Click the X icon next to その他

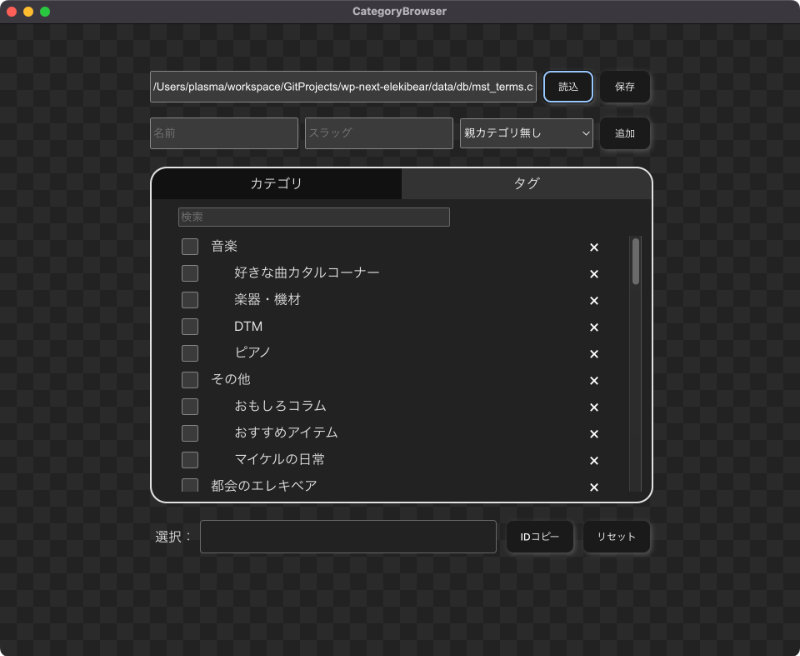pos(593,381)
